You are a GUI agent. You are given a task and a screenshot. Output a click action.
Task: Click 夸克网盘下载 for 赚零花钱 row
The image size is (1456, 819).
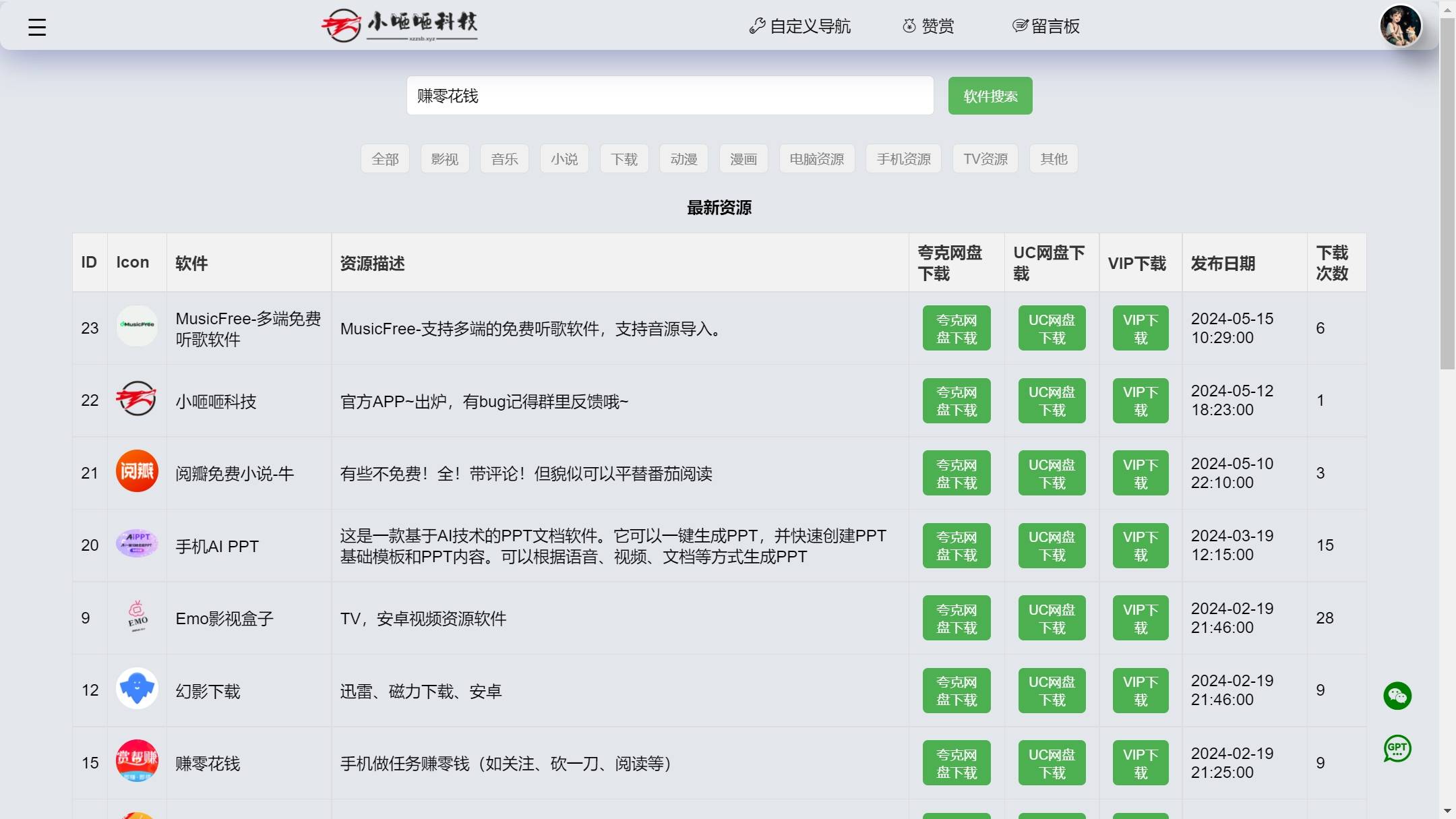click(957, 763)
